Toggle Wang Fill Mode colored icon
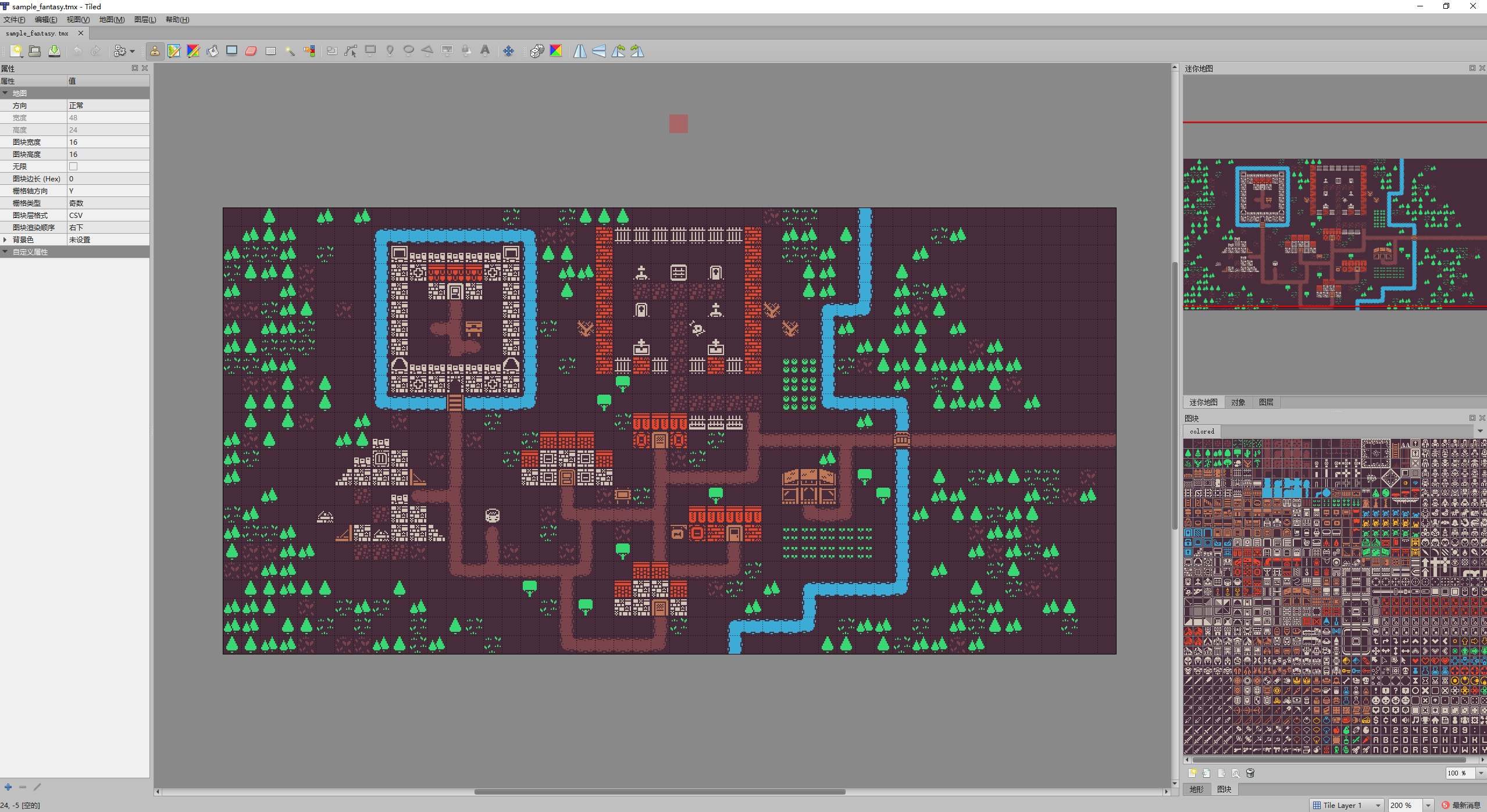 coord(556,51)
